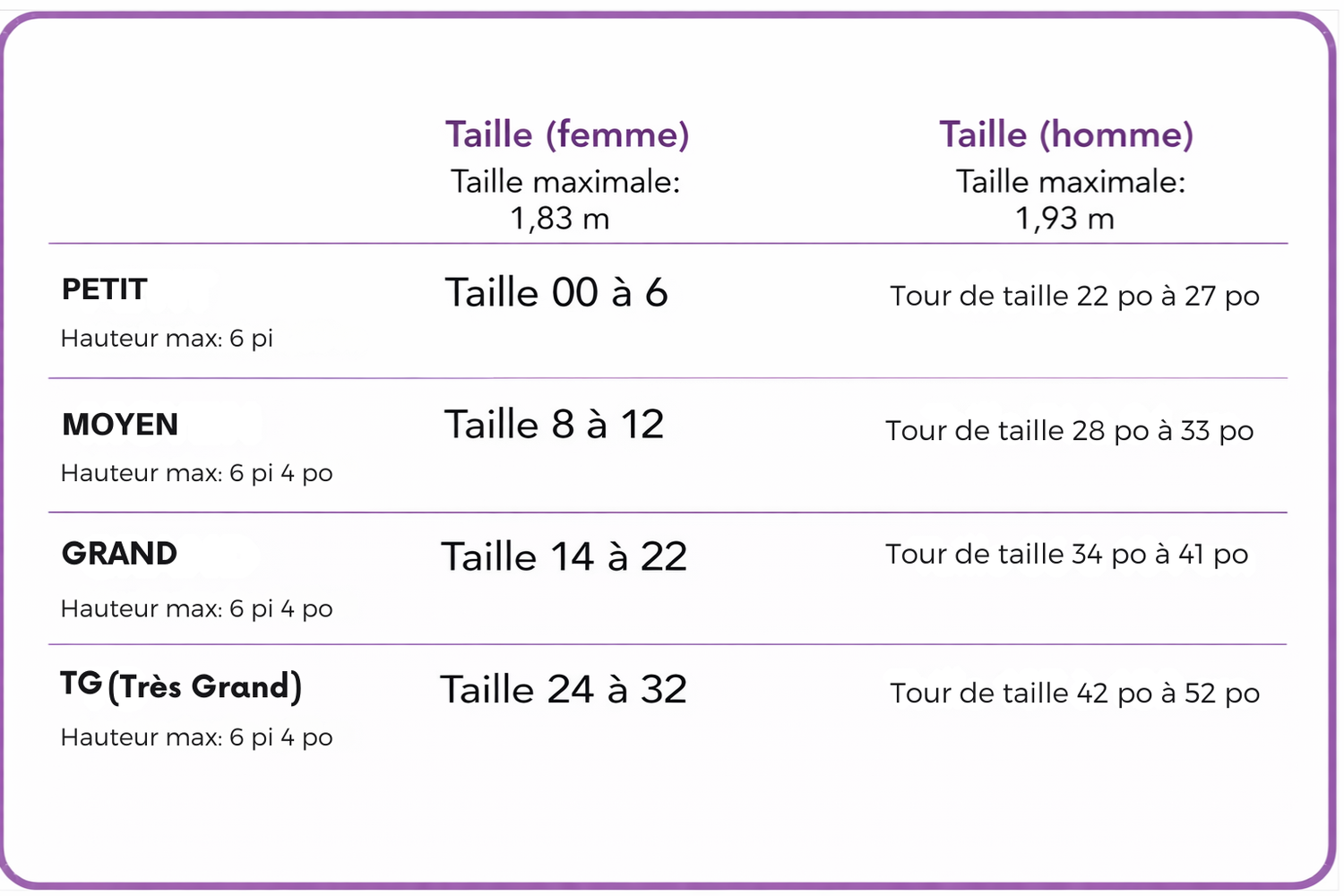Select the 1,83 m maximum height text
The image size is (1344, 896).
click(560, 218)
